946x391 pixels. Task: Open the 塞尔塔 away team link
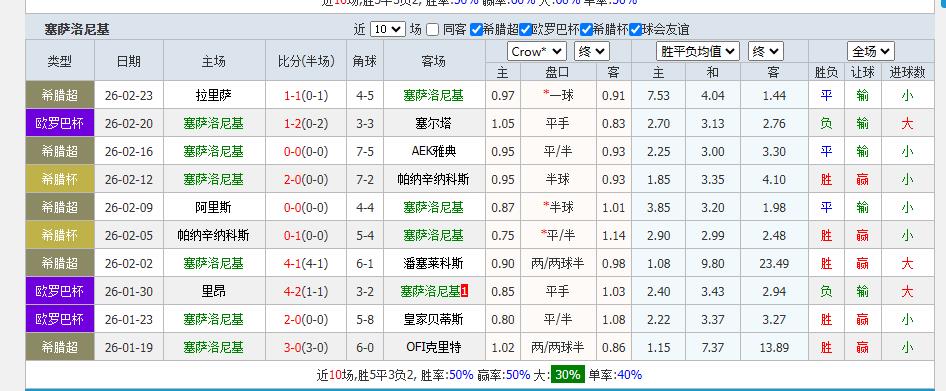pos(433,124)
